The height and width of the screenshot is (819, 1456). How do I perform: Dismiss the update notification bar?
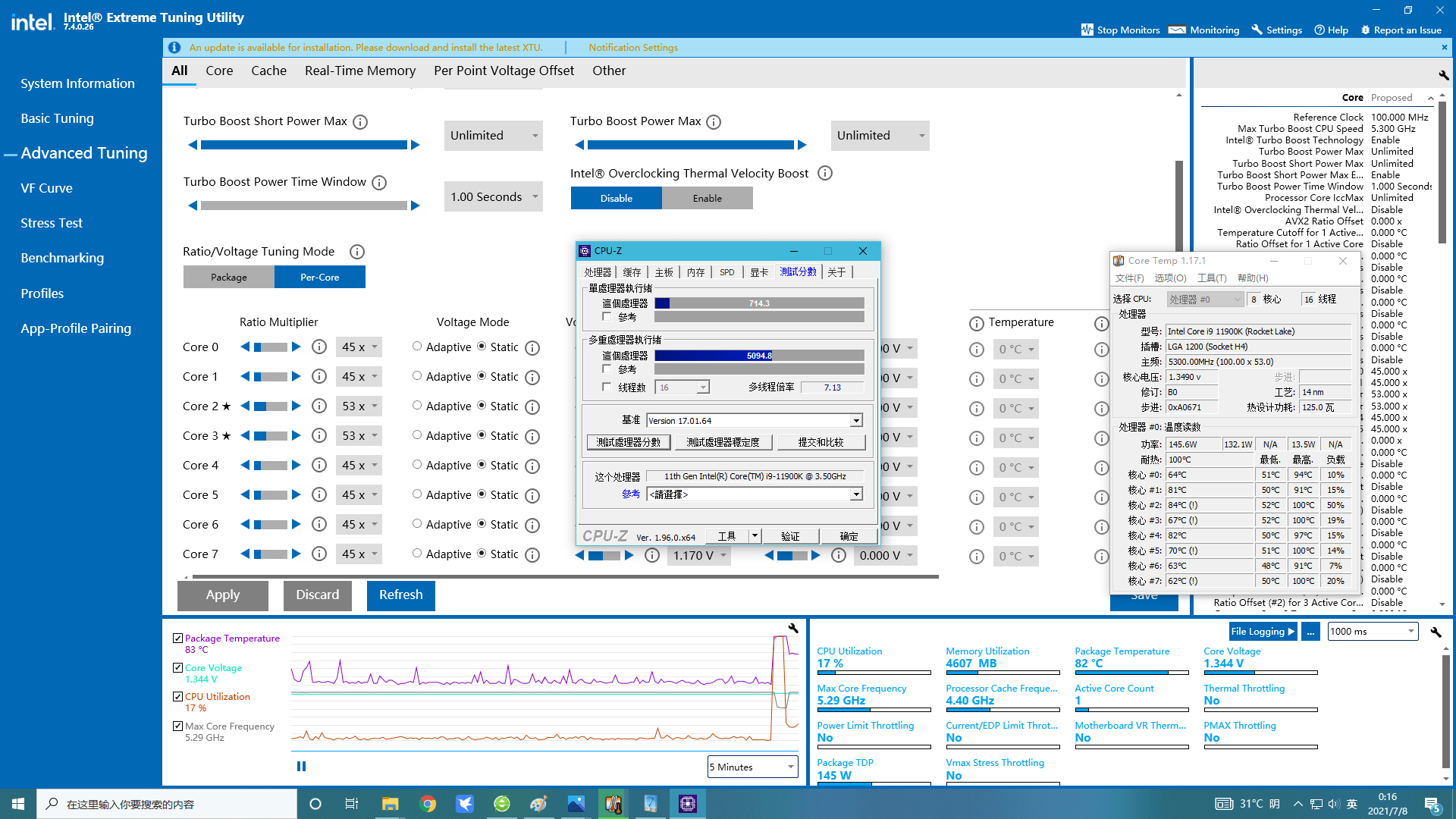point(1444,47)
